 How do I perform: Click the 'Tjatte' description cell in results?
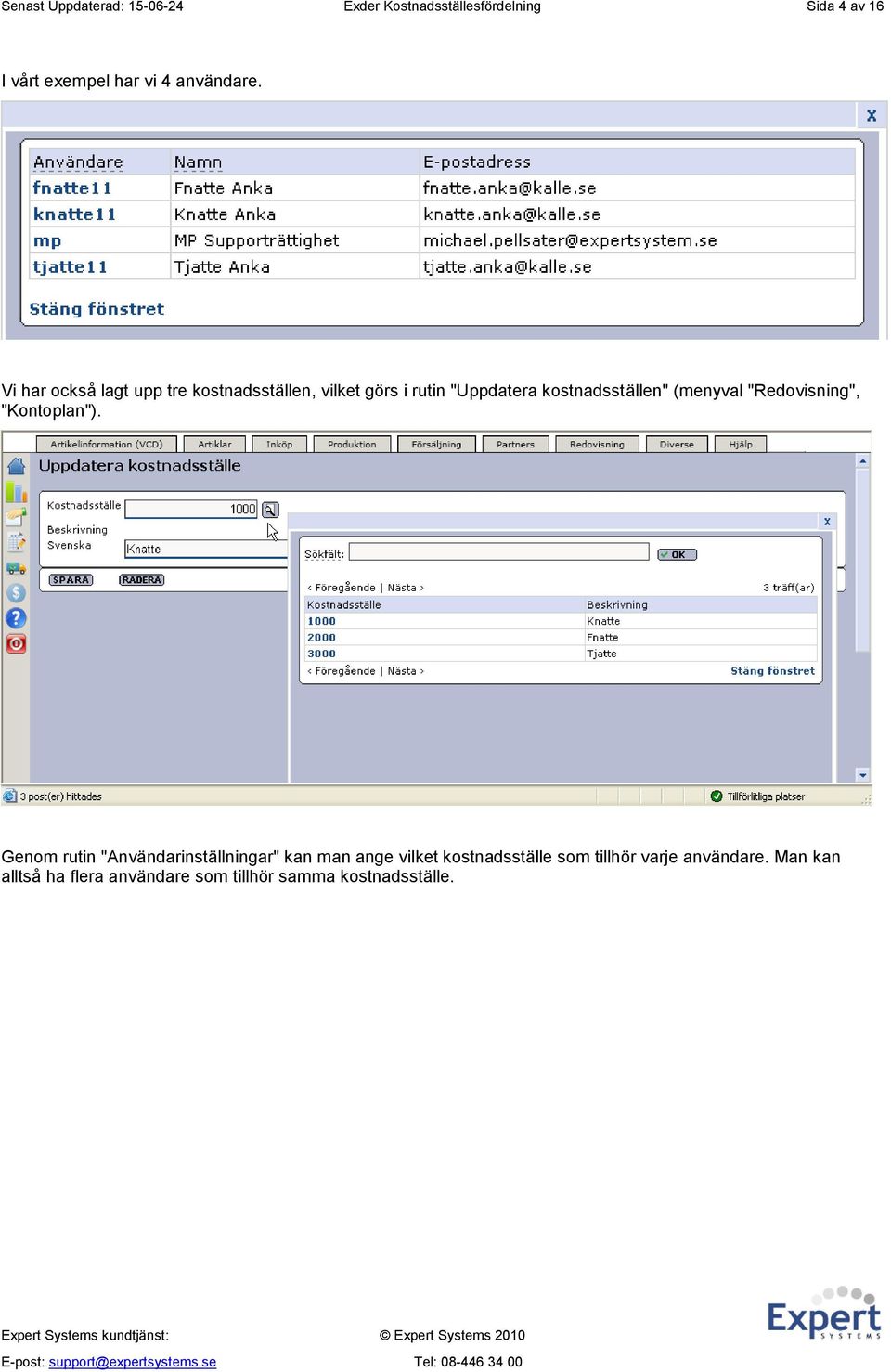pos(601,654)
